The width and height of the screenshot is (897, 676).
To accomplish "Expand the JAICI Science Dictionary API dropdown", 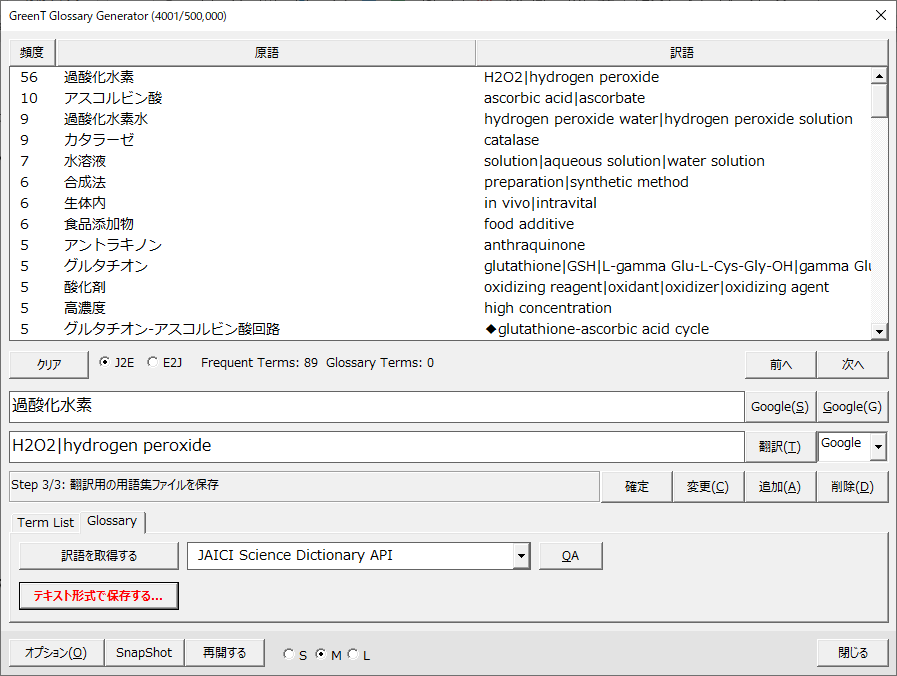I will tap(520, 556).
